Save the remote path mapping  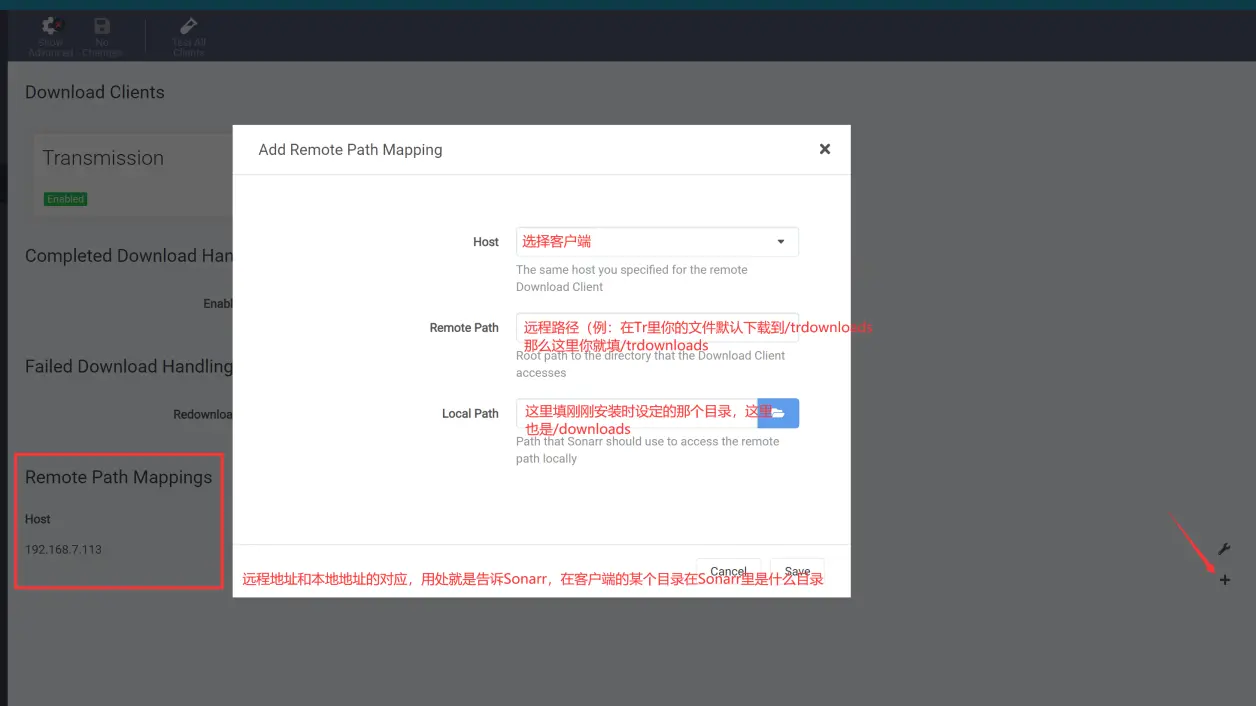click(797, 572)
